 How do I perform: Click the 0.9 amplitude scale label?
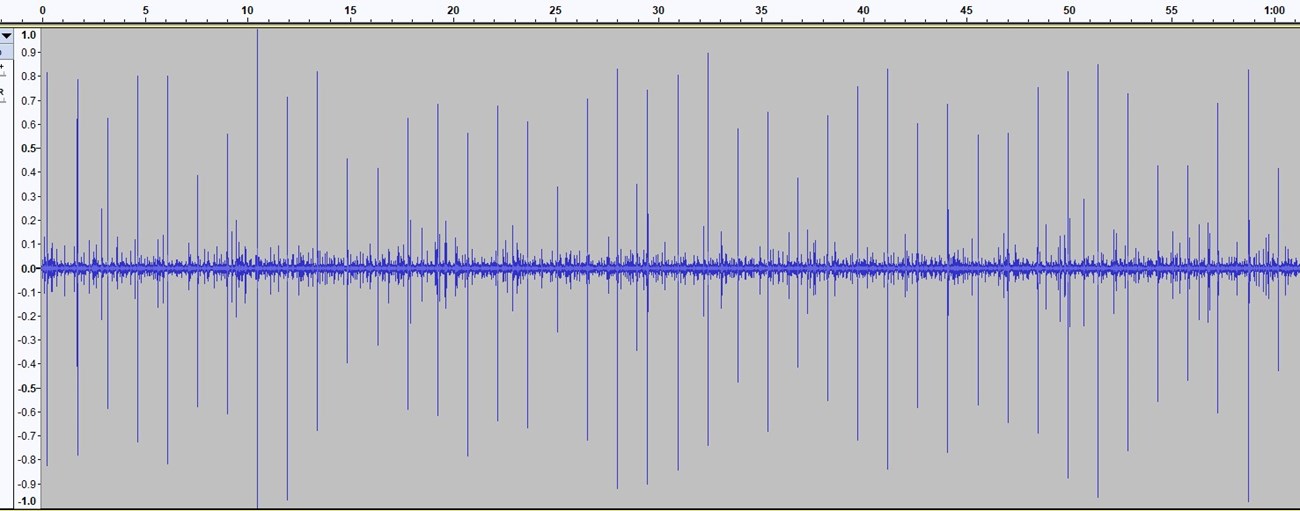pos(28,53)
